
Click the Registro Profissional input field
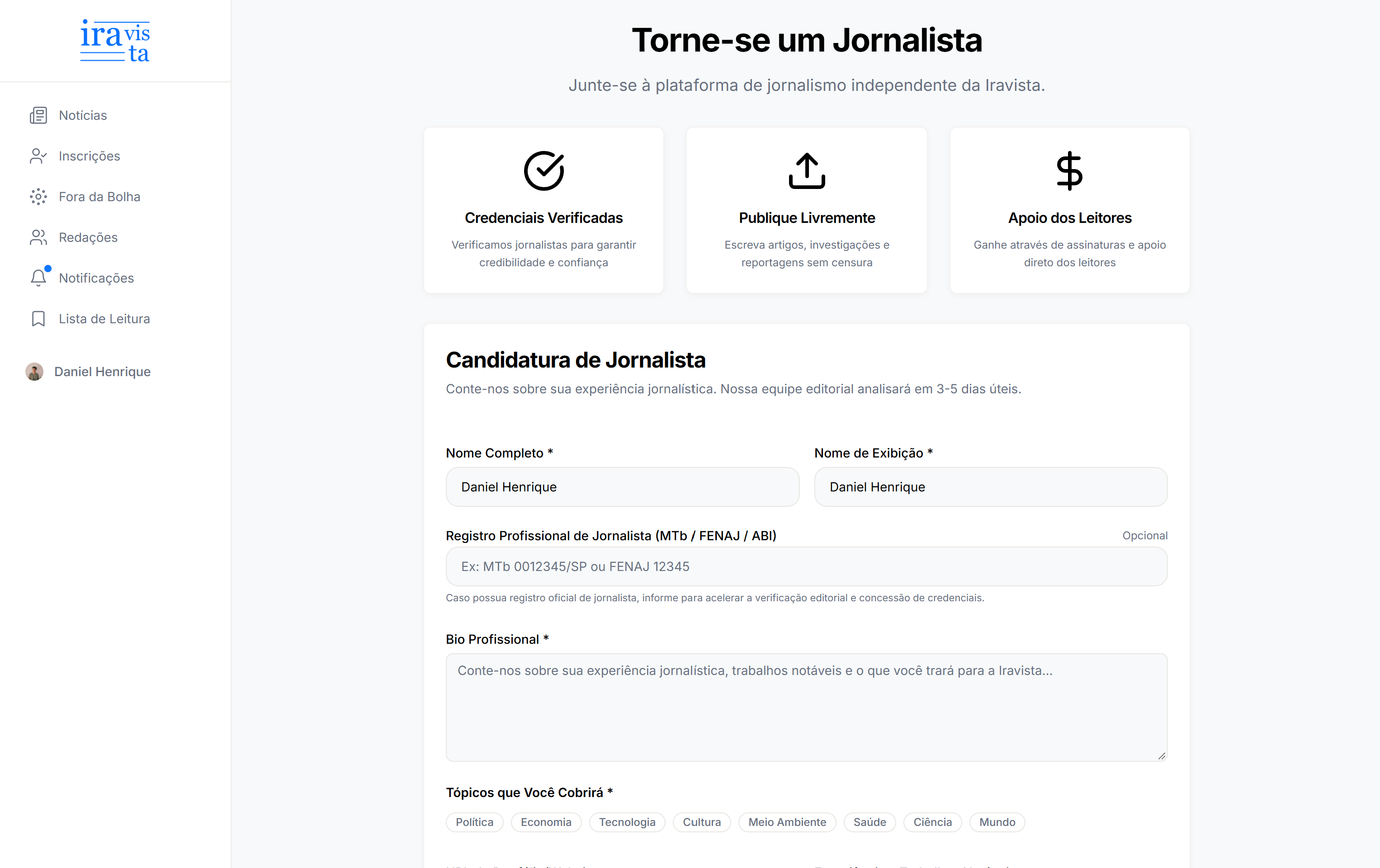point(806,566)
